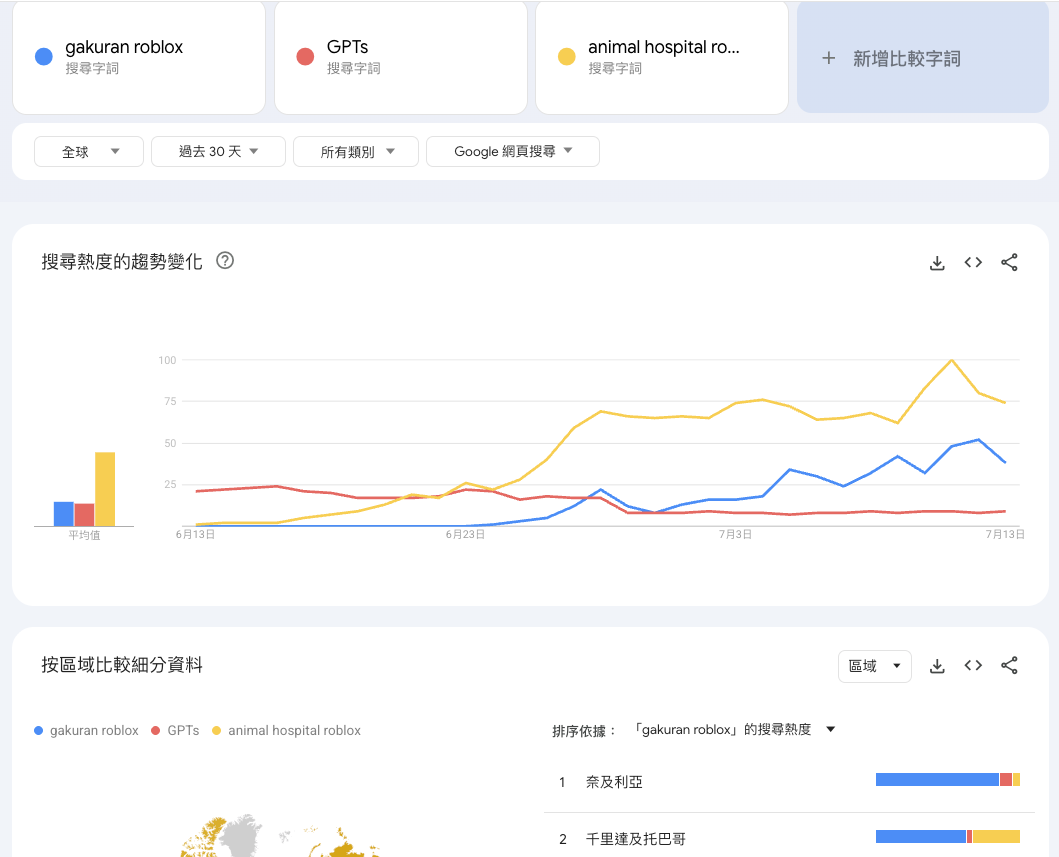Click gakuran roblox in the map legend
Image resolution: width=1059 pixels, height=857 pixels.
pyautogui.click(x=86, y=730)
